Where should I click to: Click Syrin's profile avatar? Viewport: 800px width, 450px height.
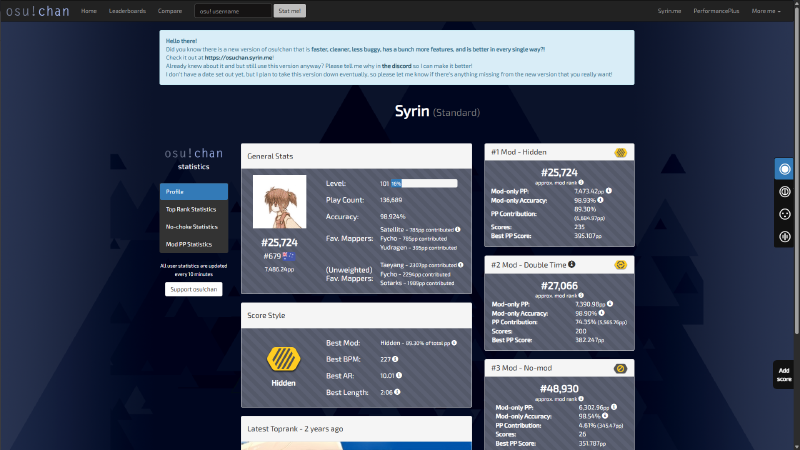280,202
